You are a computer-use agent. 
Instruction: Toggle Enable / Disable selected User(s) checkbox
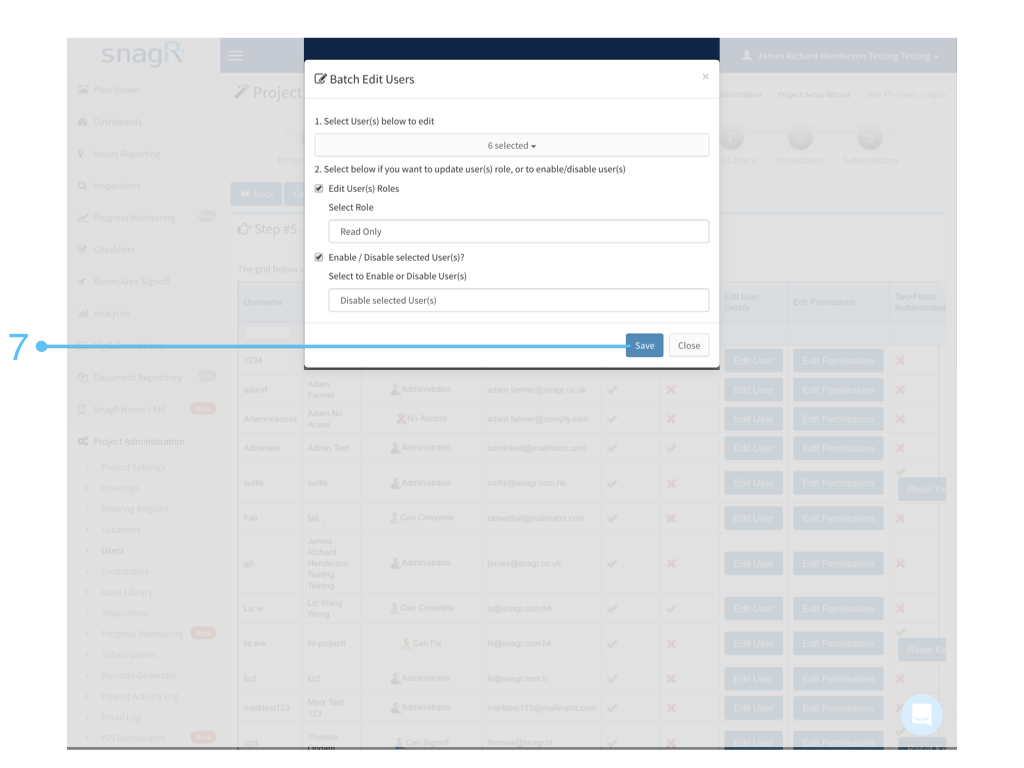click(319, 257)
